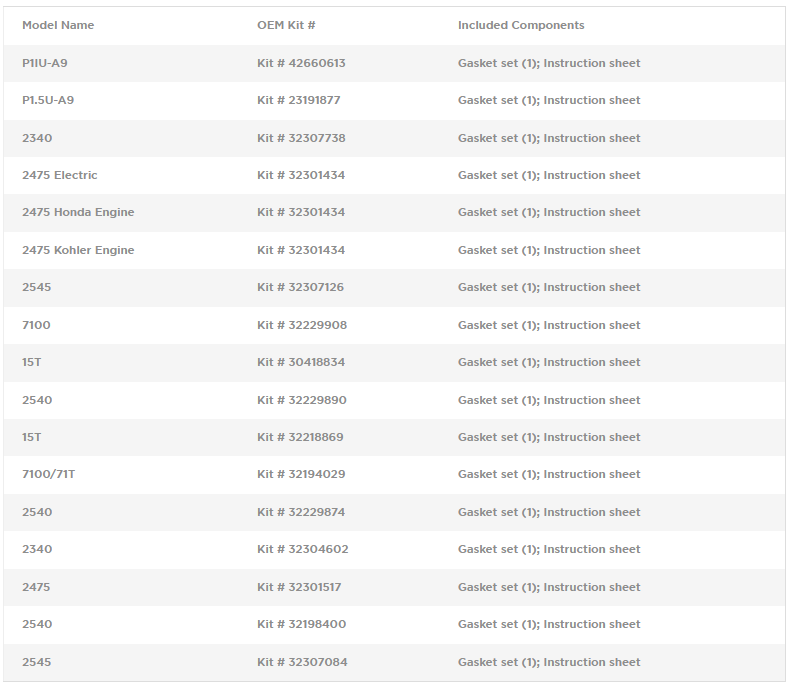This screenshot has height=687, width=791.
Task: Click kit number 32307126
Action: click(x=301, y=287)
